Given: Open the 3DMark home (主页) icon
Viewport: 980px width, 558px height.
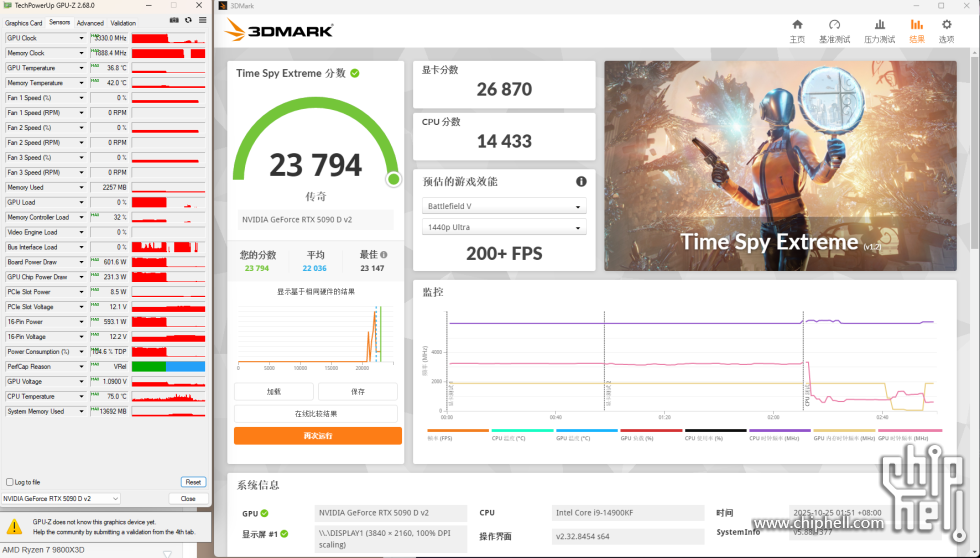Looking at the screenshot, I should (797, 30).
